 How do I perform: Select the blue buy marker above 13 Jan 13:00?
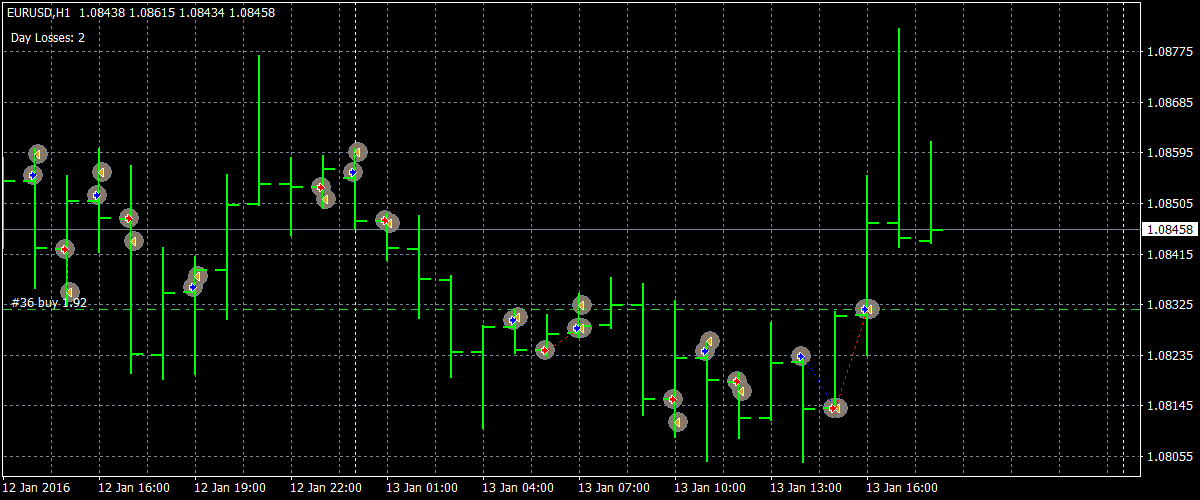pos(801,356)
